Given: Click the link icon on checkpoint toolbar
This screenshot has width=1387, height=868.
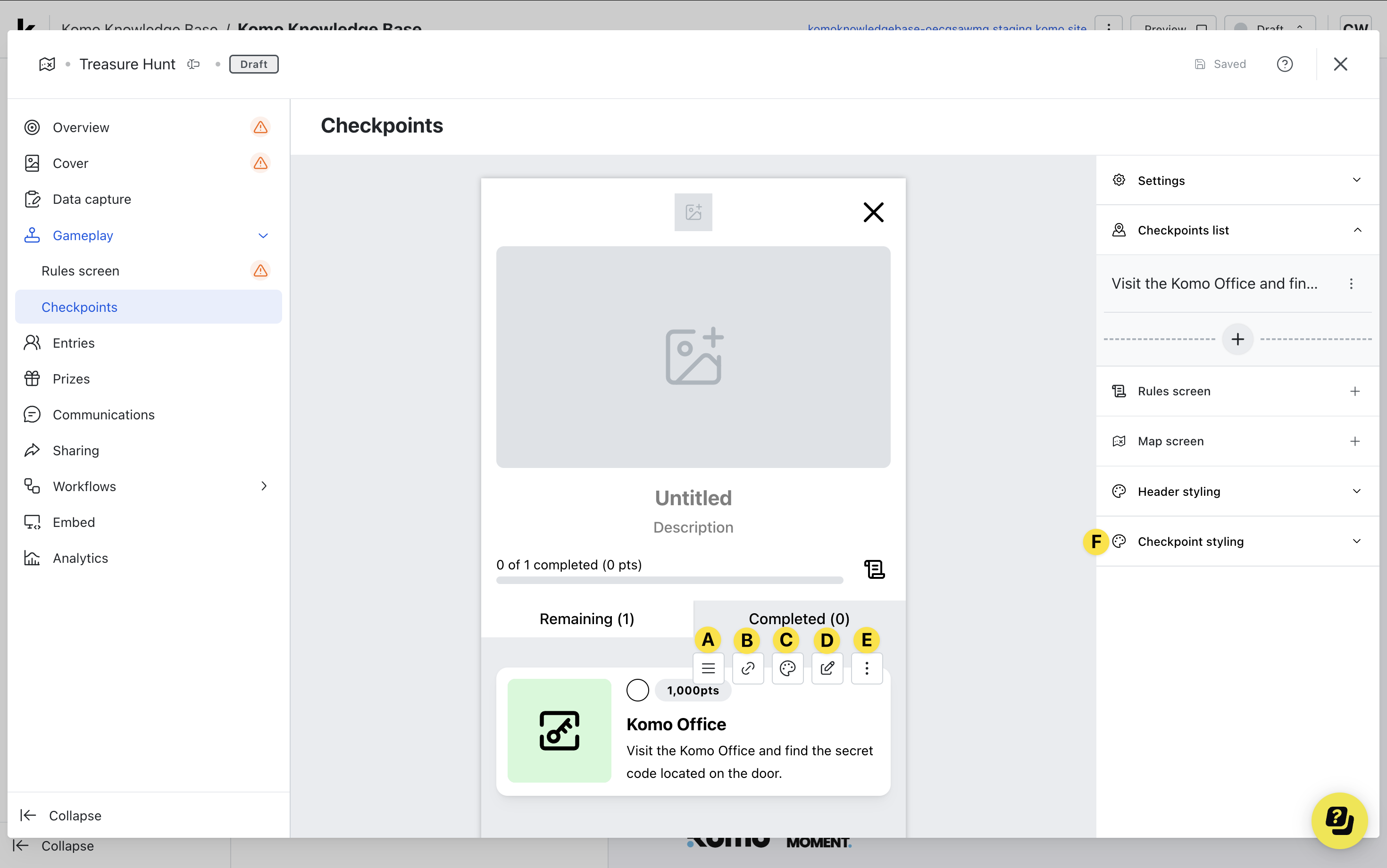Looking at the screenshot, I should click(747, 668).
